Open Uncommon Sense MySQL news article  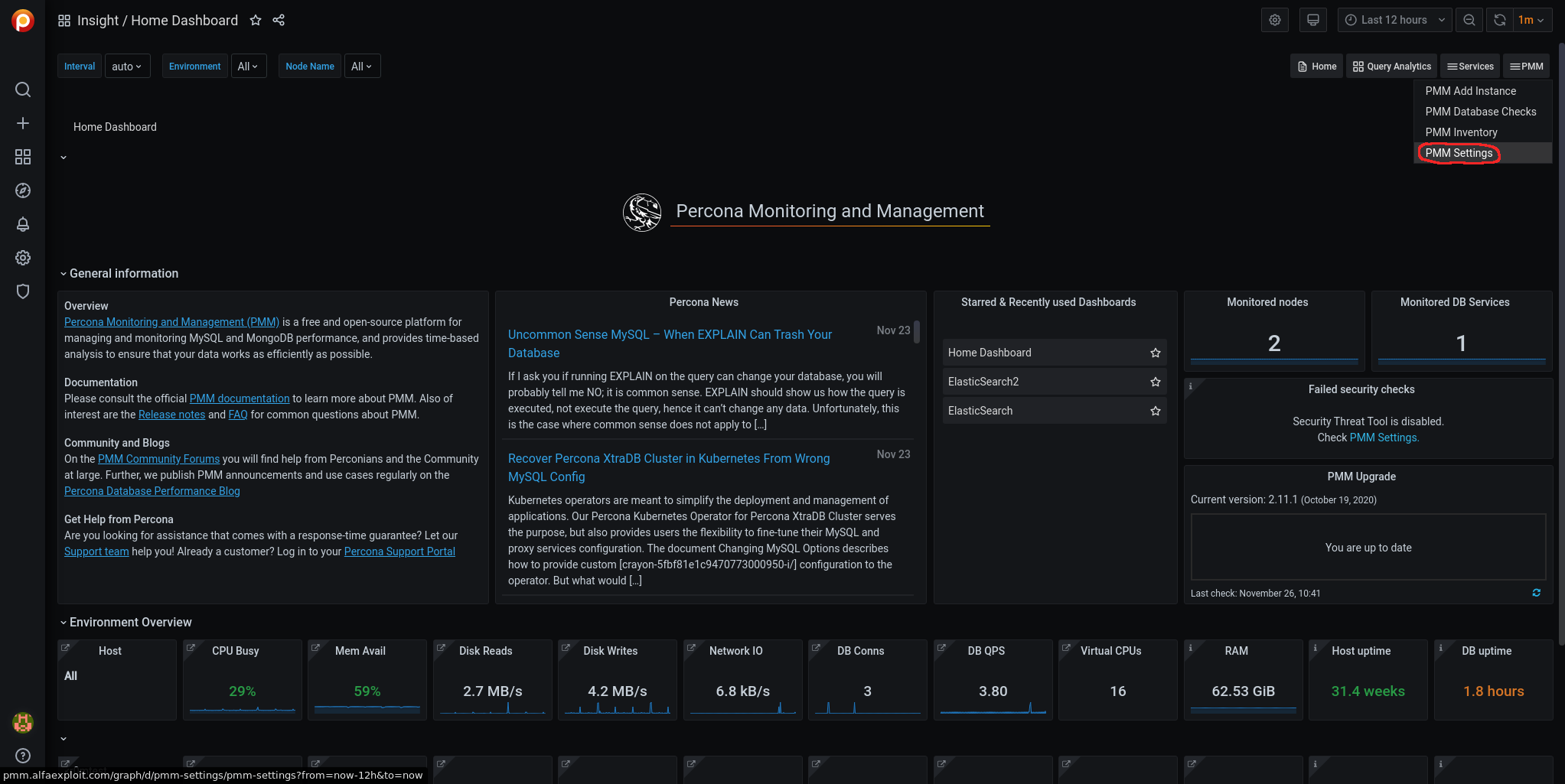point(670,343)
